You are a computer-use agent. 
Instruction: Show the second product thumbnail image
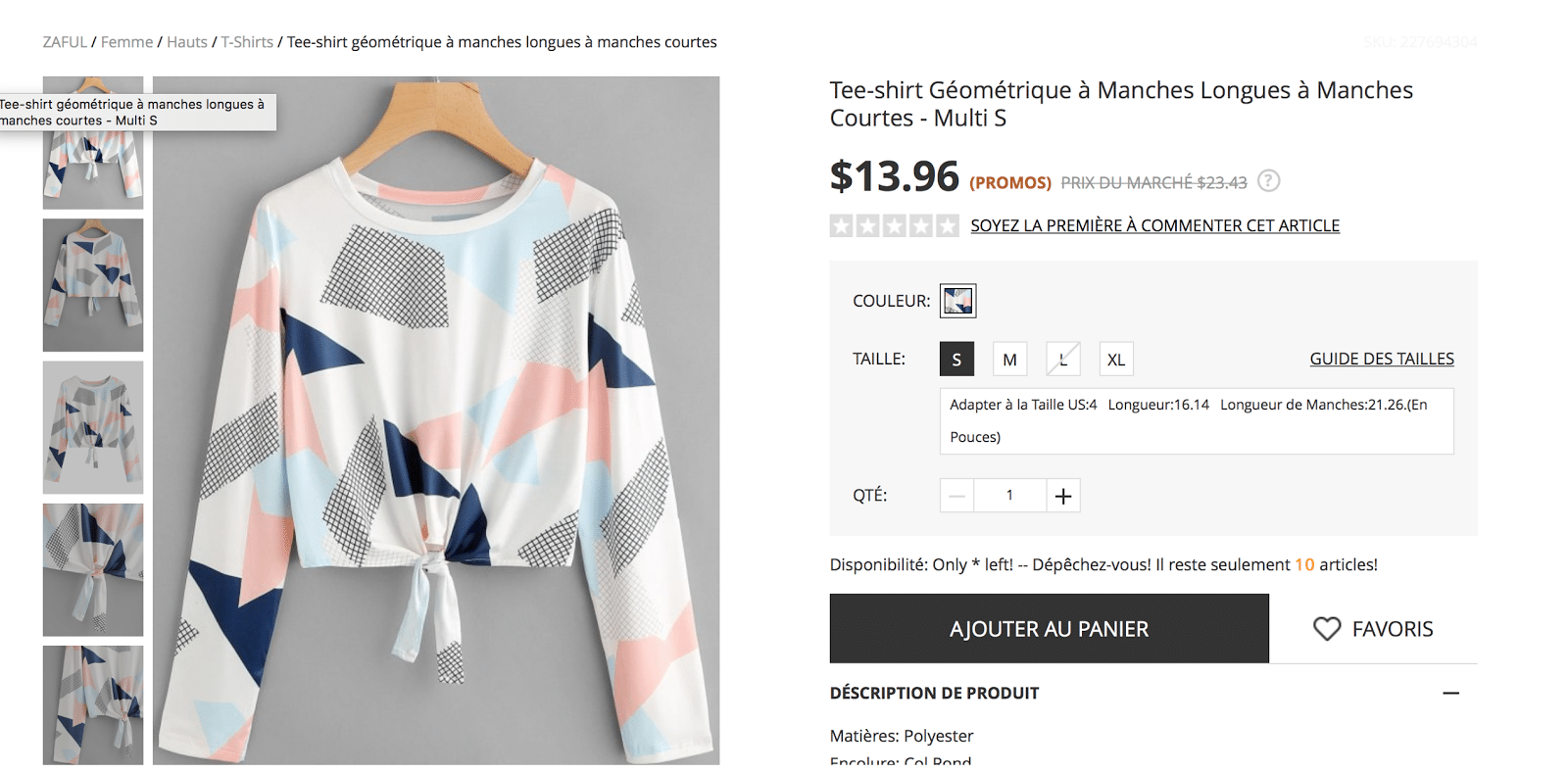93,285
